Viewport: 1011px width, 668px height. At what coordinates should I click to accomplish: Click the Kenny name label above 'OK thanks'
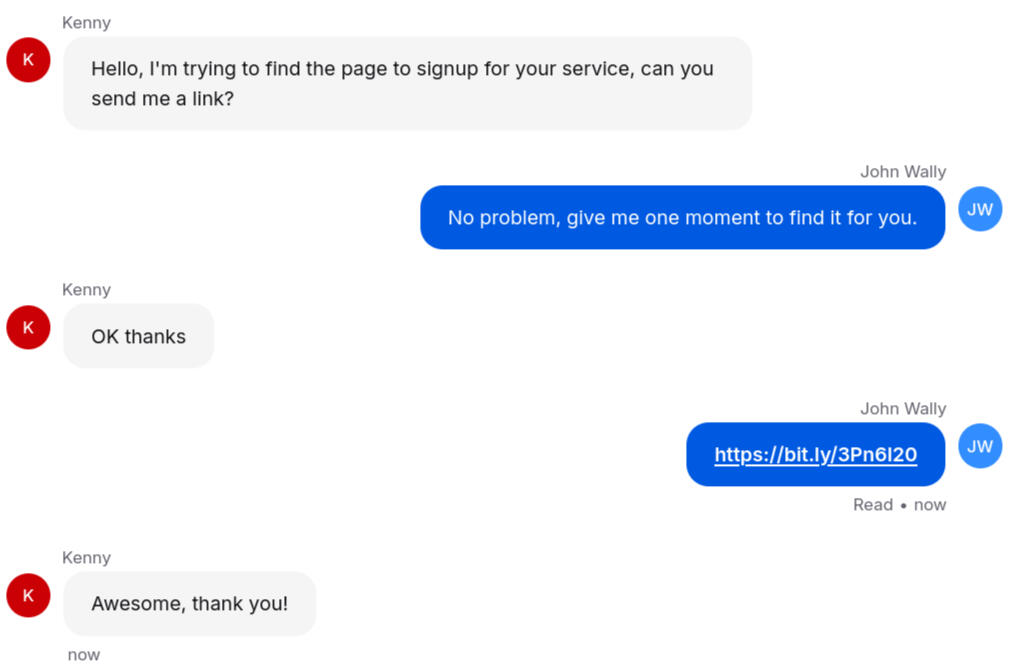(86, 289)
